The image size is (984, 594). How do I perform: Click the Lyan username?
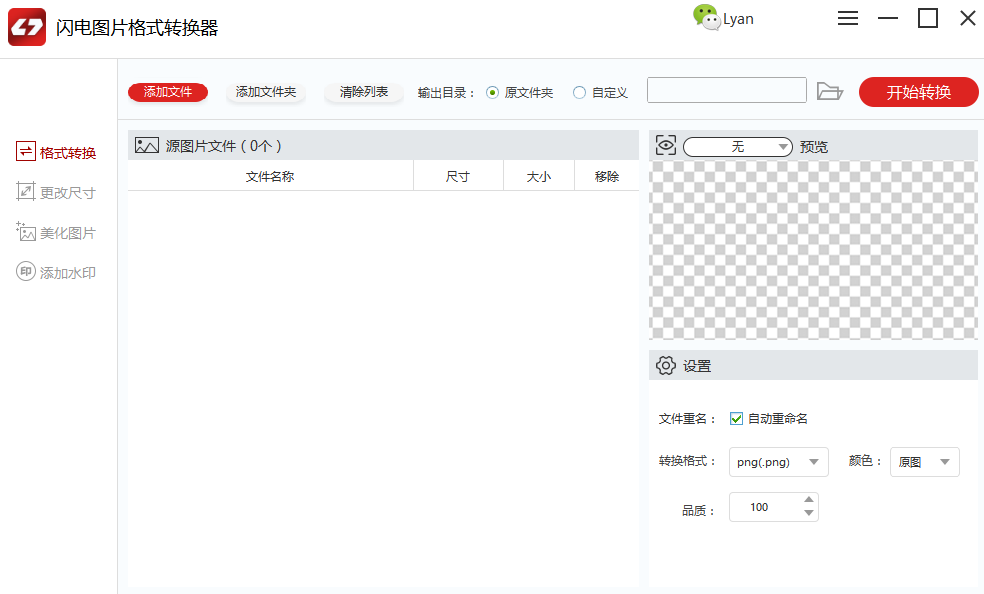[x=739, y=19]
